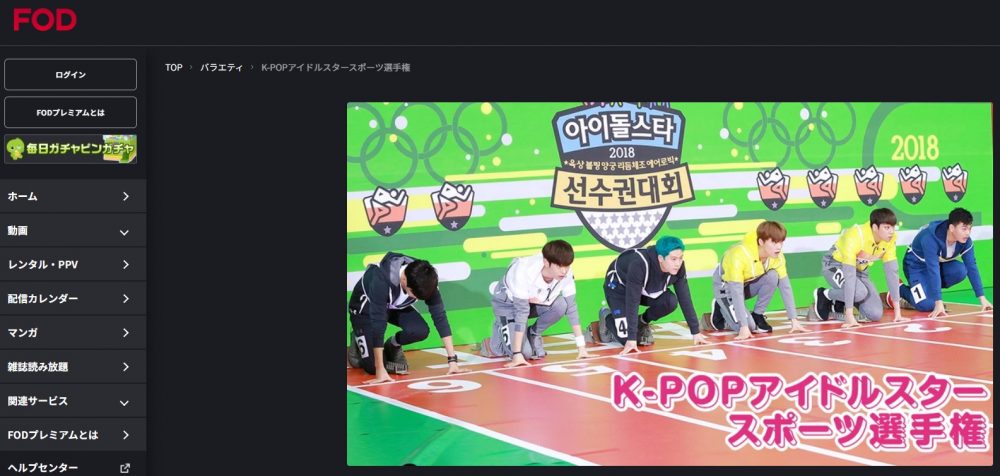This screenshot has width=1000, height=476.
Task: Expand the 動画 dropdown arrow
Action: coord(124,232)
